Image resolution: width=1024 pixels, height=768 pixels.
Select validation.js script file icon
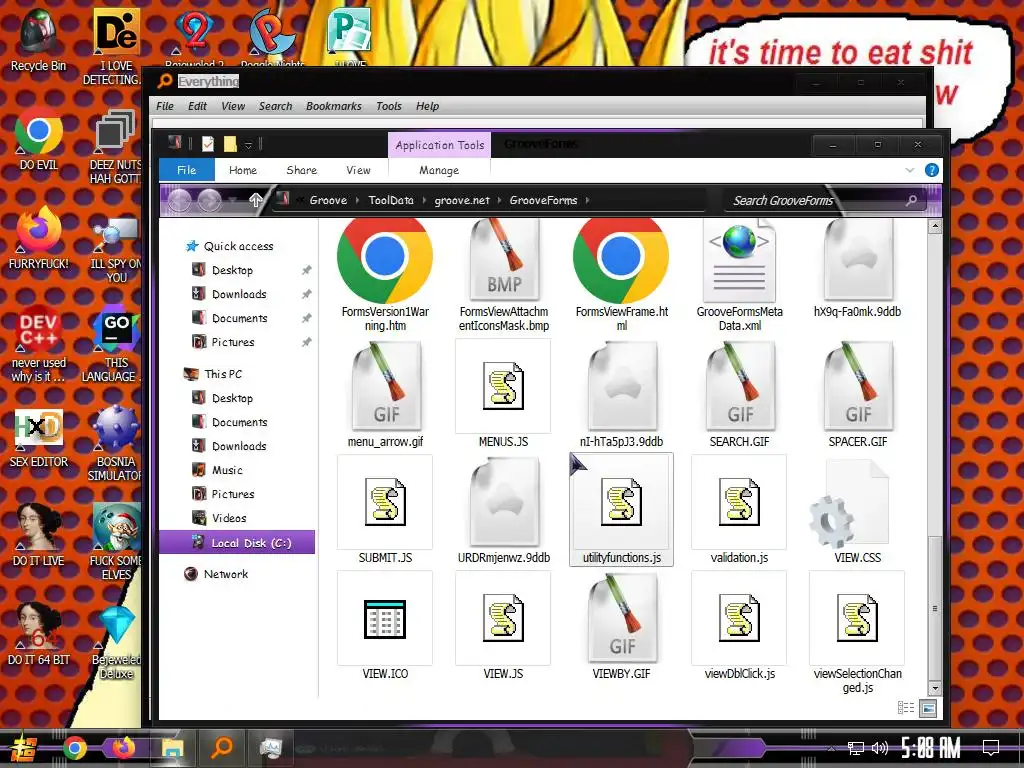click(x=739, y=502)
